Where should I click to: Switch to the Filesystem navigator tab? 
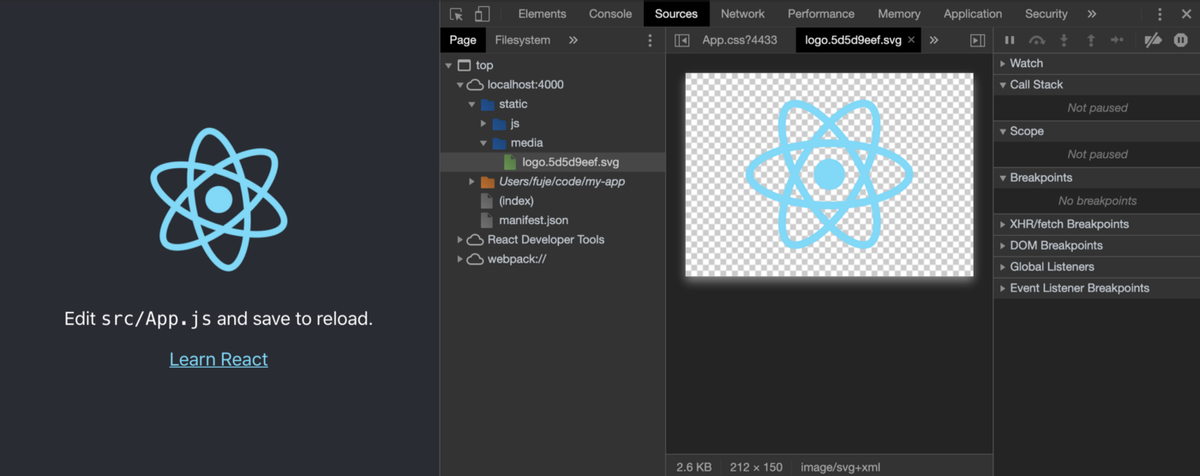coord(523,40)
